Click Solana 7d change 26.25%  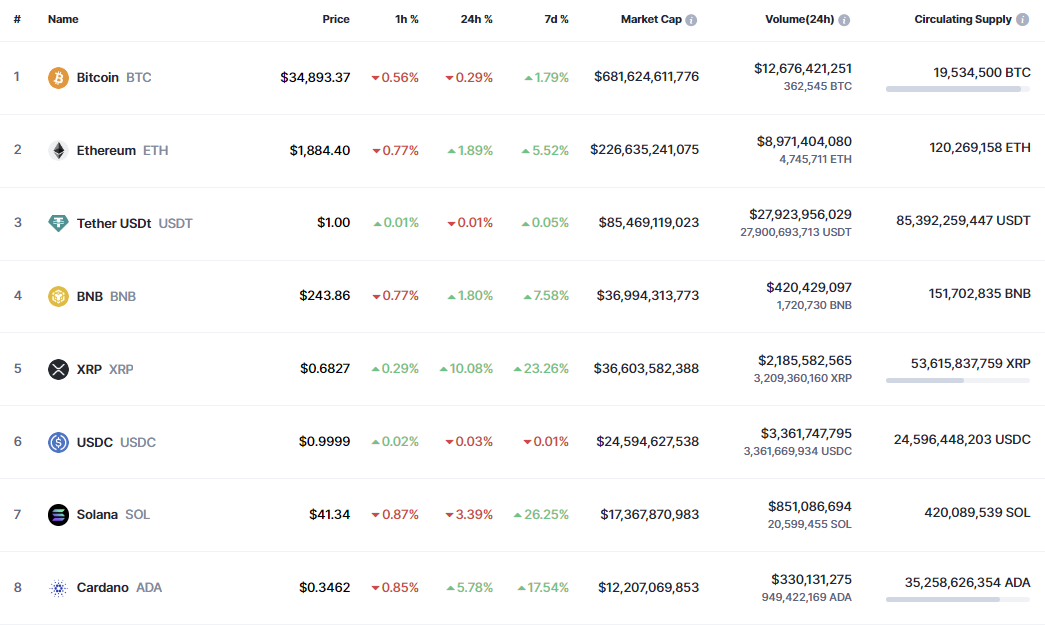(541, 514)
